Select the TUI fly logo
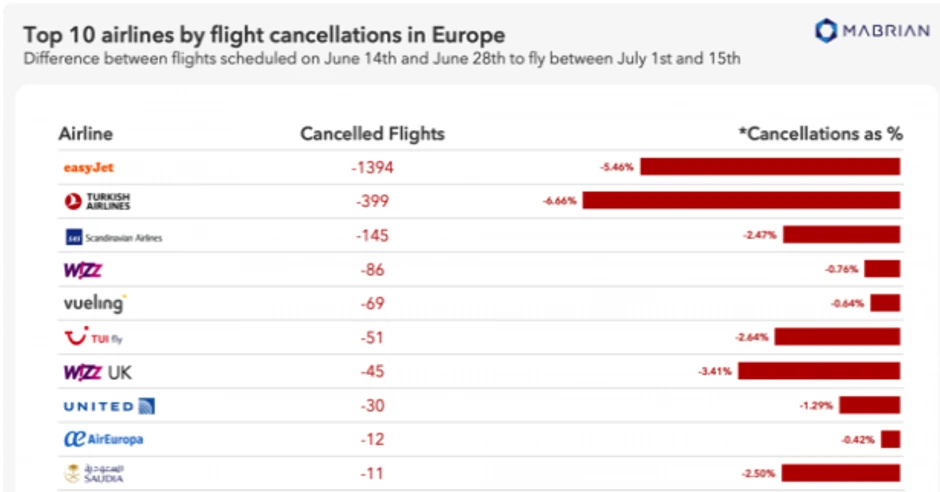This screenshot has width=940, height=492. (x=93, y=337)
